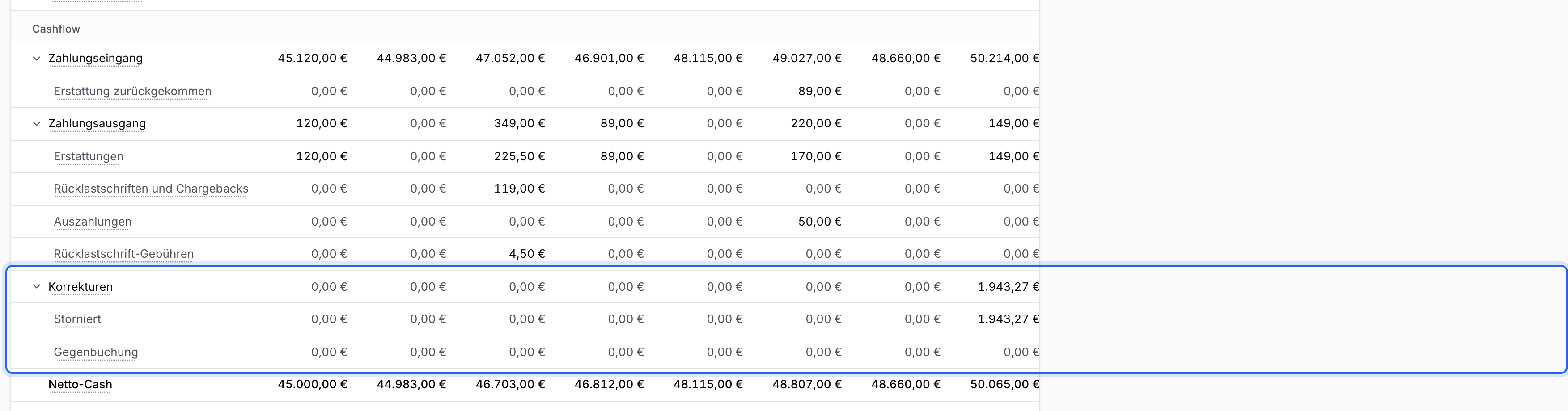The image size is (1568, 411).
Task: Collapse the Zahlungseingang row chevron
Action: tap(37, 59)
